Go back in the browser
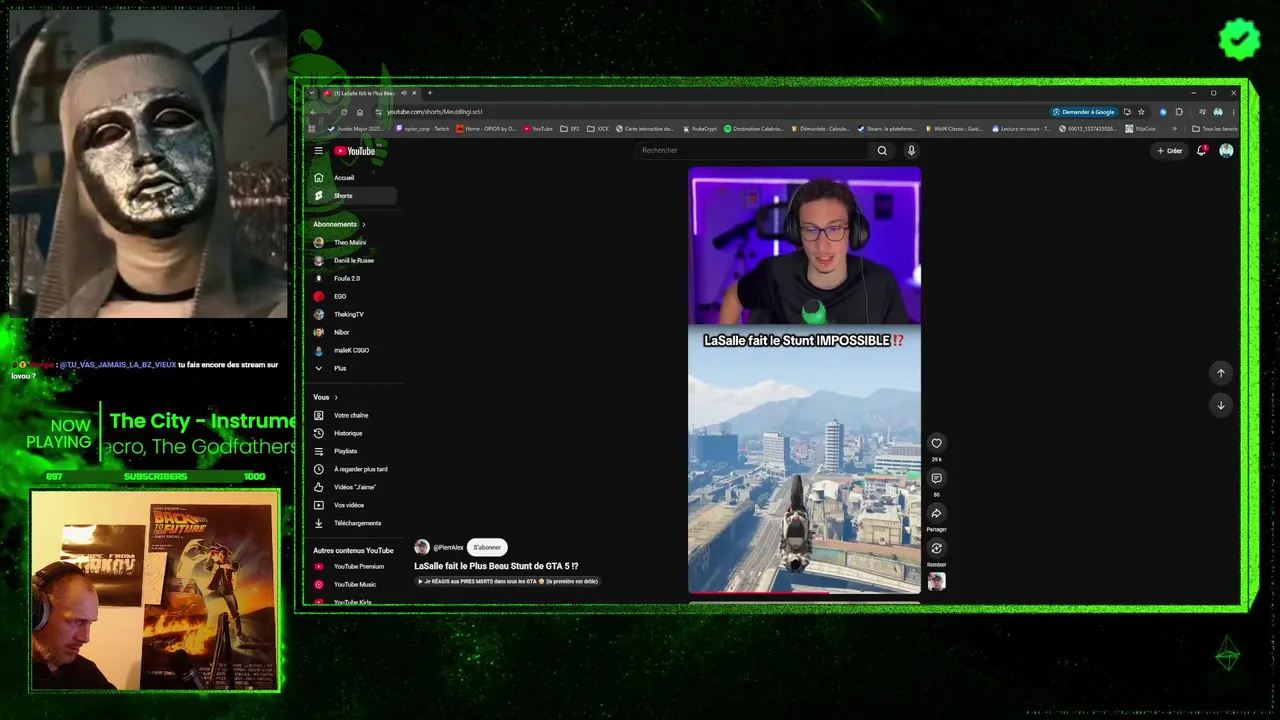This screenshot has width=1280, height=720. click(x=312, y=112)
